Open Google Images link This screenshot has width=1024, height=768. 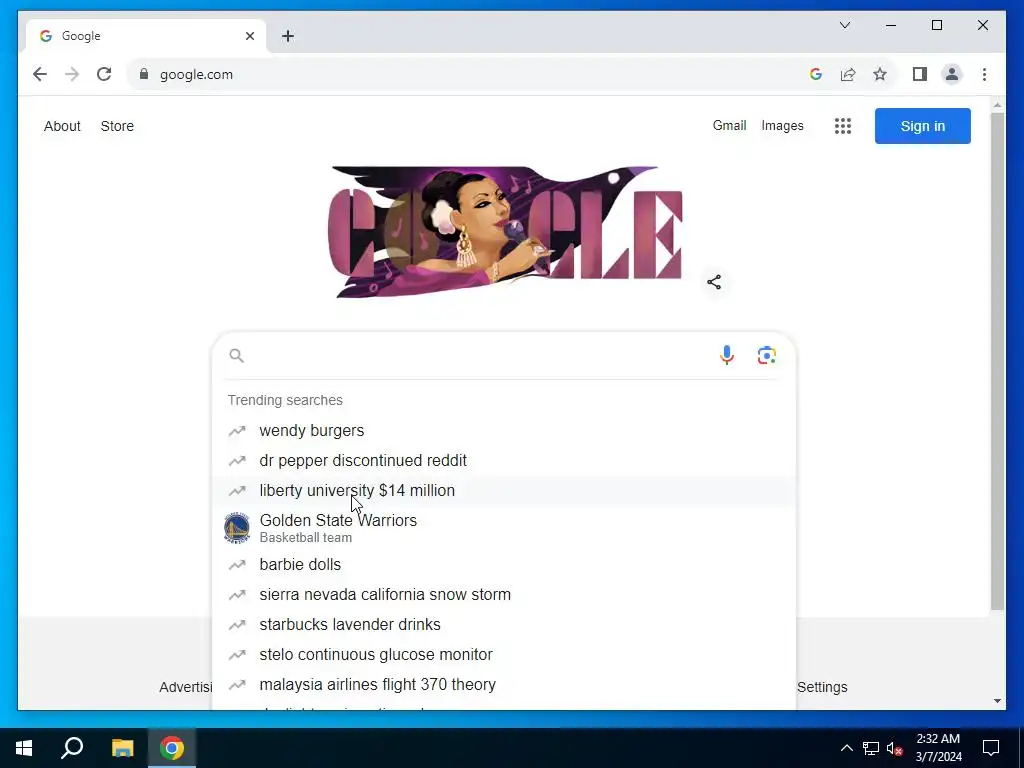[782, 125]
